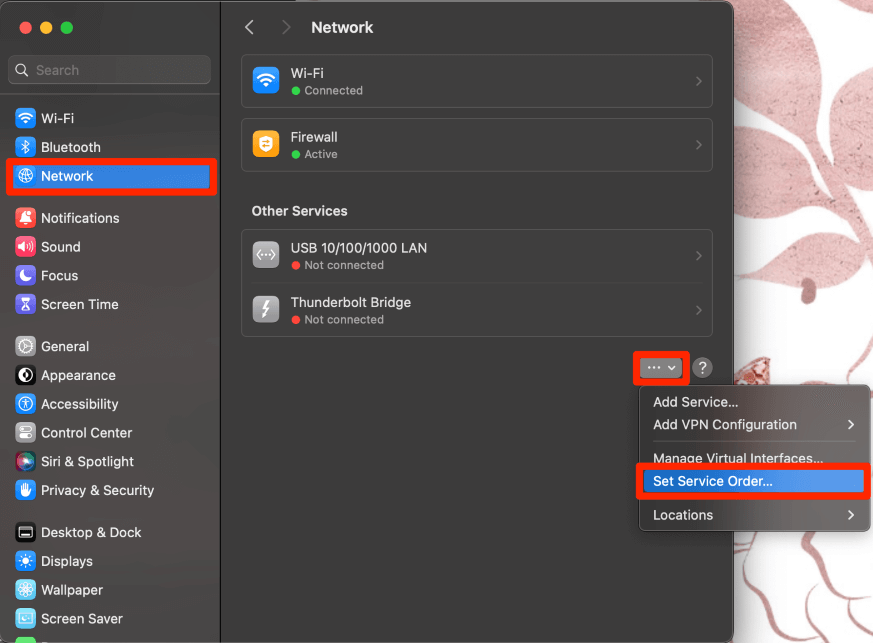Open Bluetooth settings via its sidebar icon
This screenshot has height=643, width=873.
tap(26, 147)
